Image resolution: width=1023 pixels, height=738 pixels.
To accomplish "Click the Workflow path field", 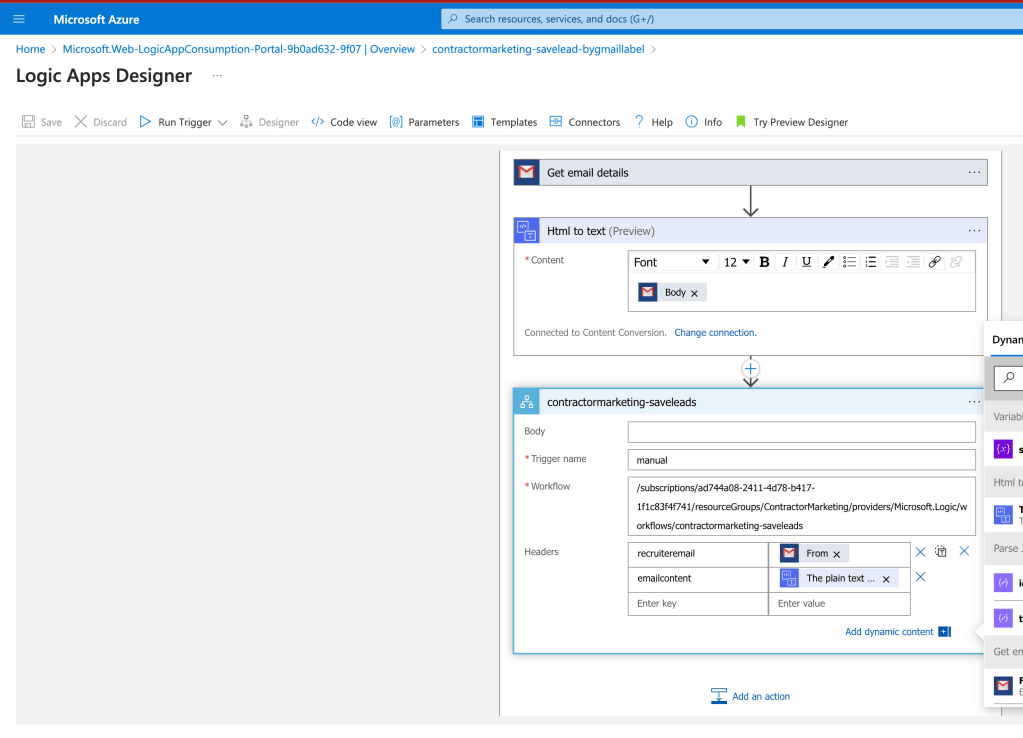I will pyautogui.click(x=802, y=506).
